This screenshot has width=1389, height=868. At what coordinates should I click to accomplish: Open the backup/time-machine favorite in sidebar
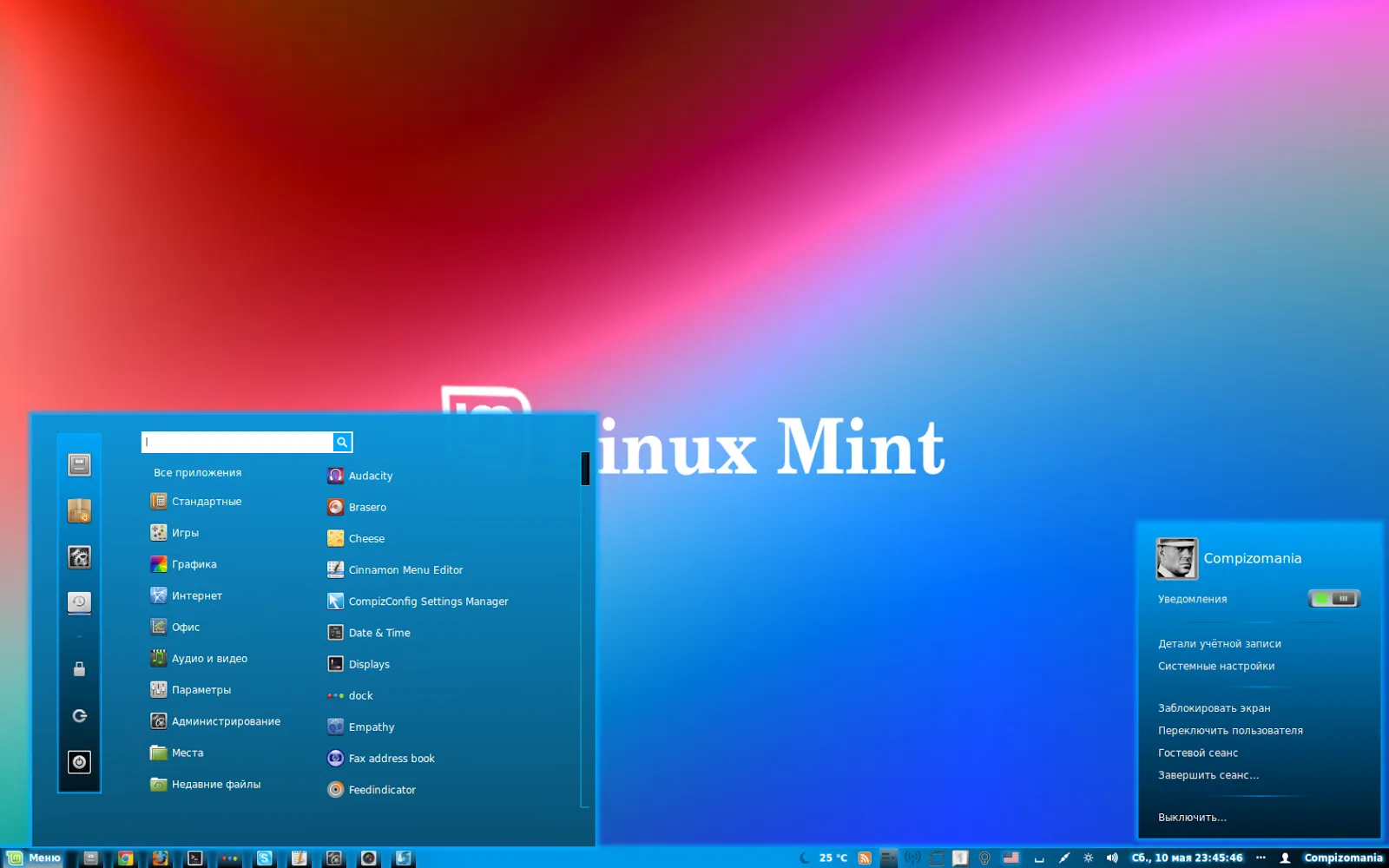click(79, 602)
